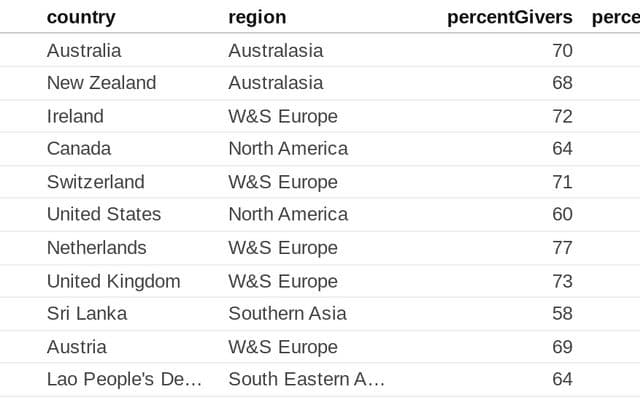640x400 pixels.
Task: Select the Canada country cell
Action: (x=79, y=149)
